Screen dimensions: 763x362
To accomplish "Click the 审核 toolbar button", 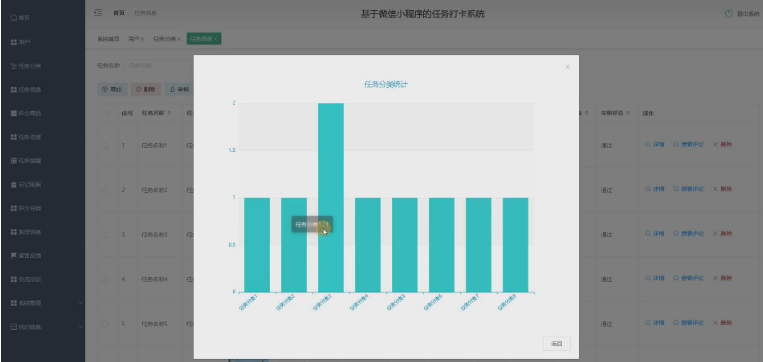I will 179,90.
